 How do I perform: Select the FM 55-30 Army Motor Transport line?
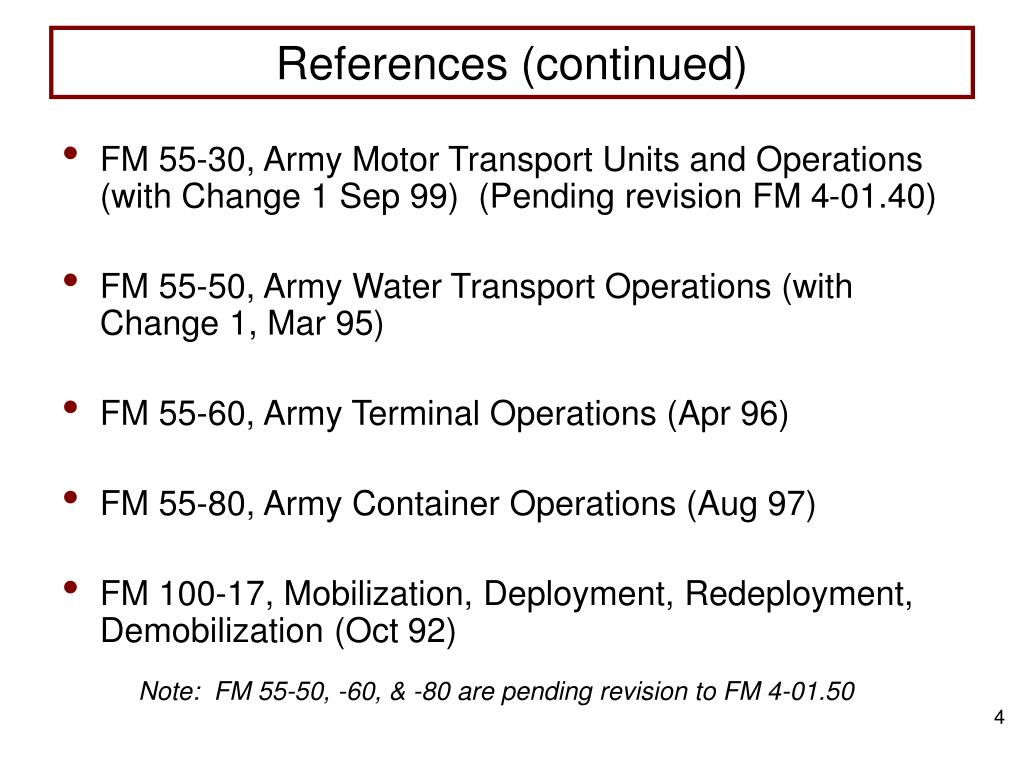511,160
